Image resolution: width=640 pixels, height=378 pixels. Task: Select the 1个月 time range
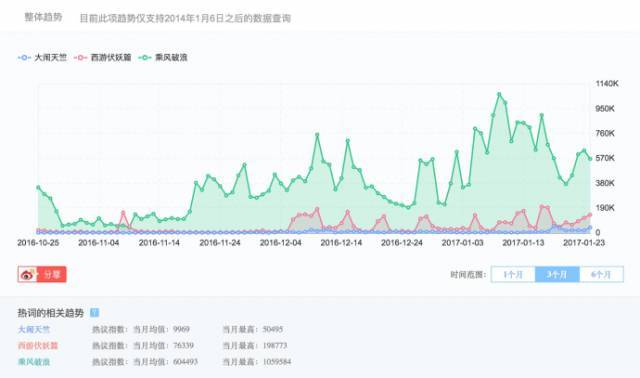coord(513,274)
